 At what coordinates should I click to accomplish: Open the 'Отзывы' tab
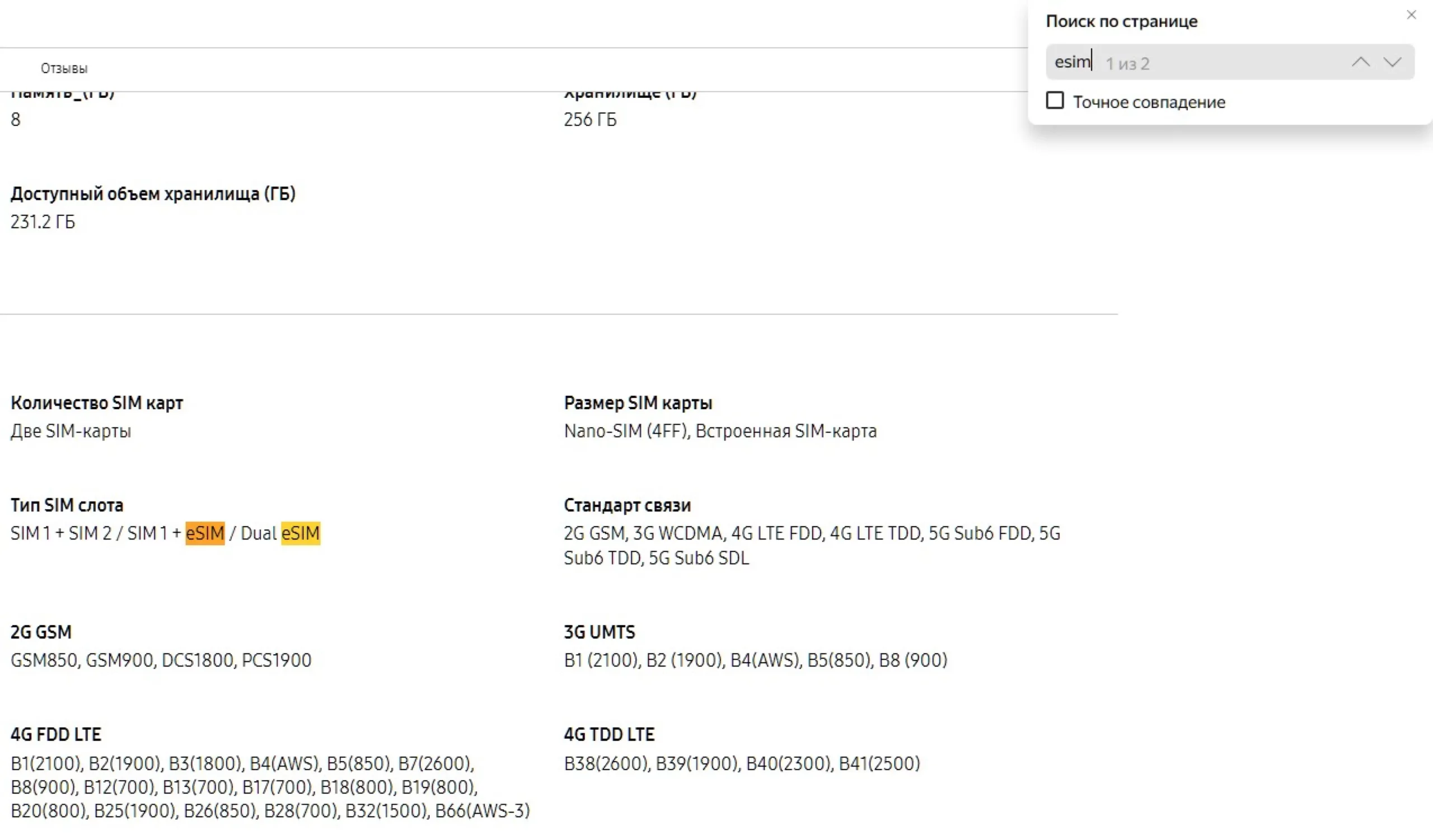coord(64,69)
